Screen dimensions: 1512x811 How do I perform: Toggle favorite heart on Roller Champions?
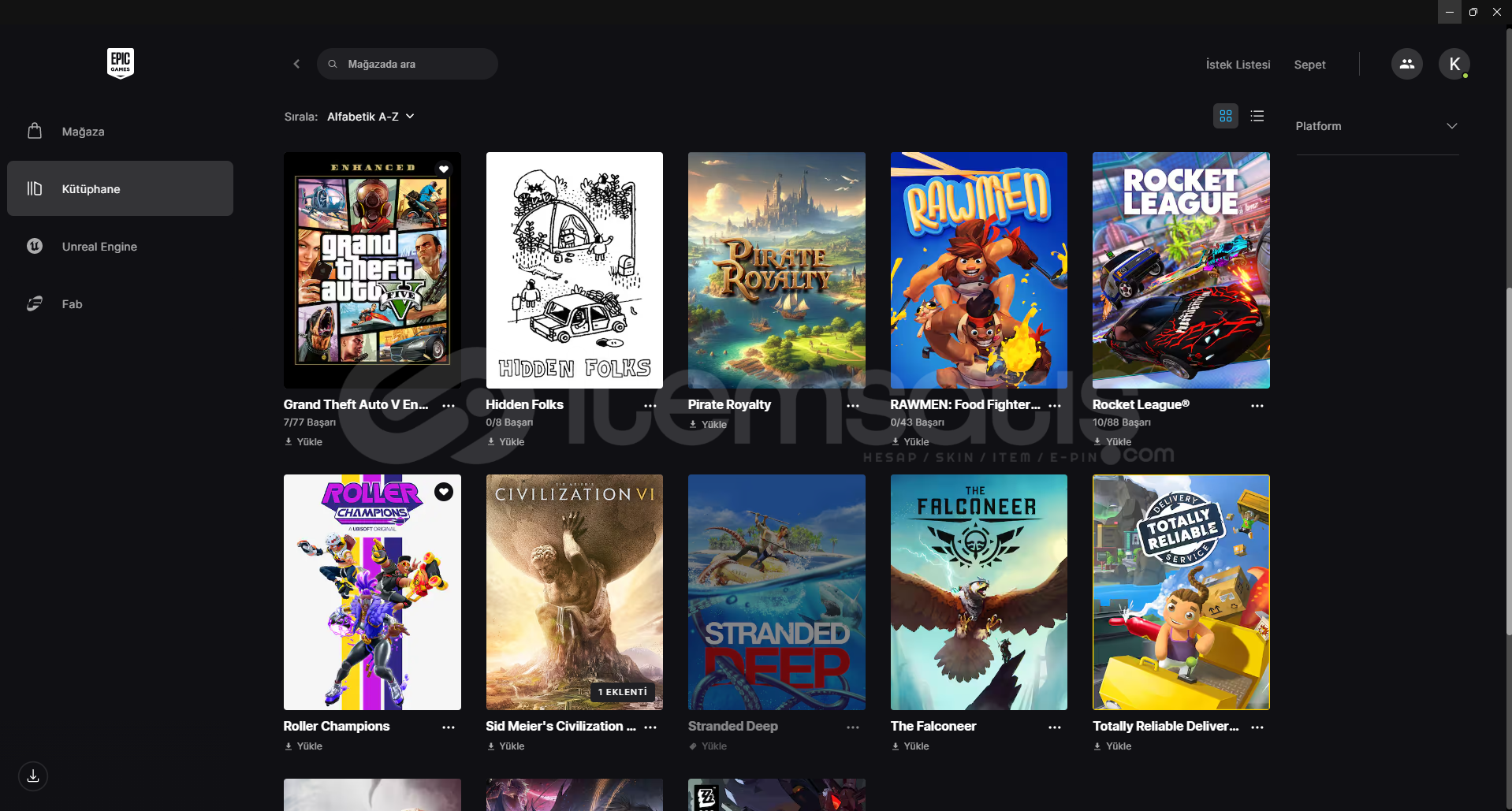(444, 492)
